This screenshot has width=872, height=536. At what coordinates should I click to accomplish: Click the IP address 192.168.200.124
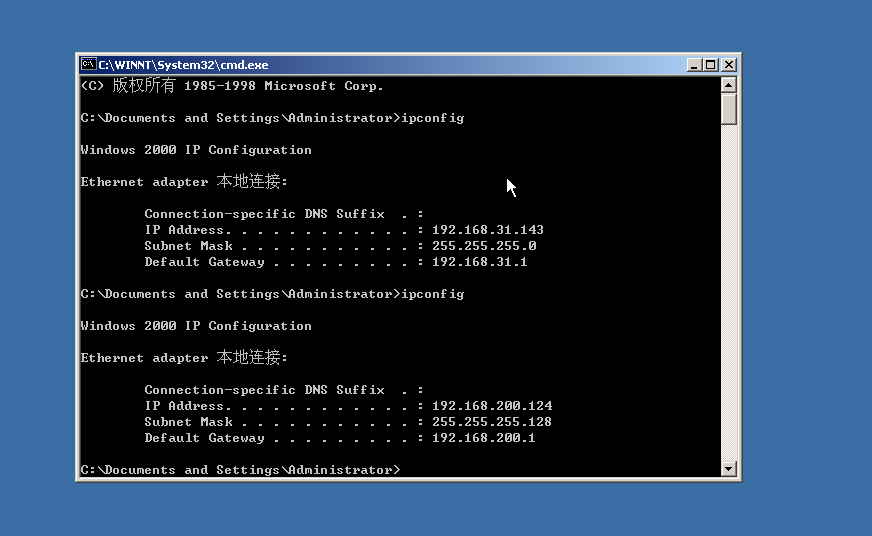pos(492,406)
